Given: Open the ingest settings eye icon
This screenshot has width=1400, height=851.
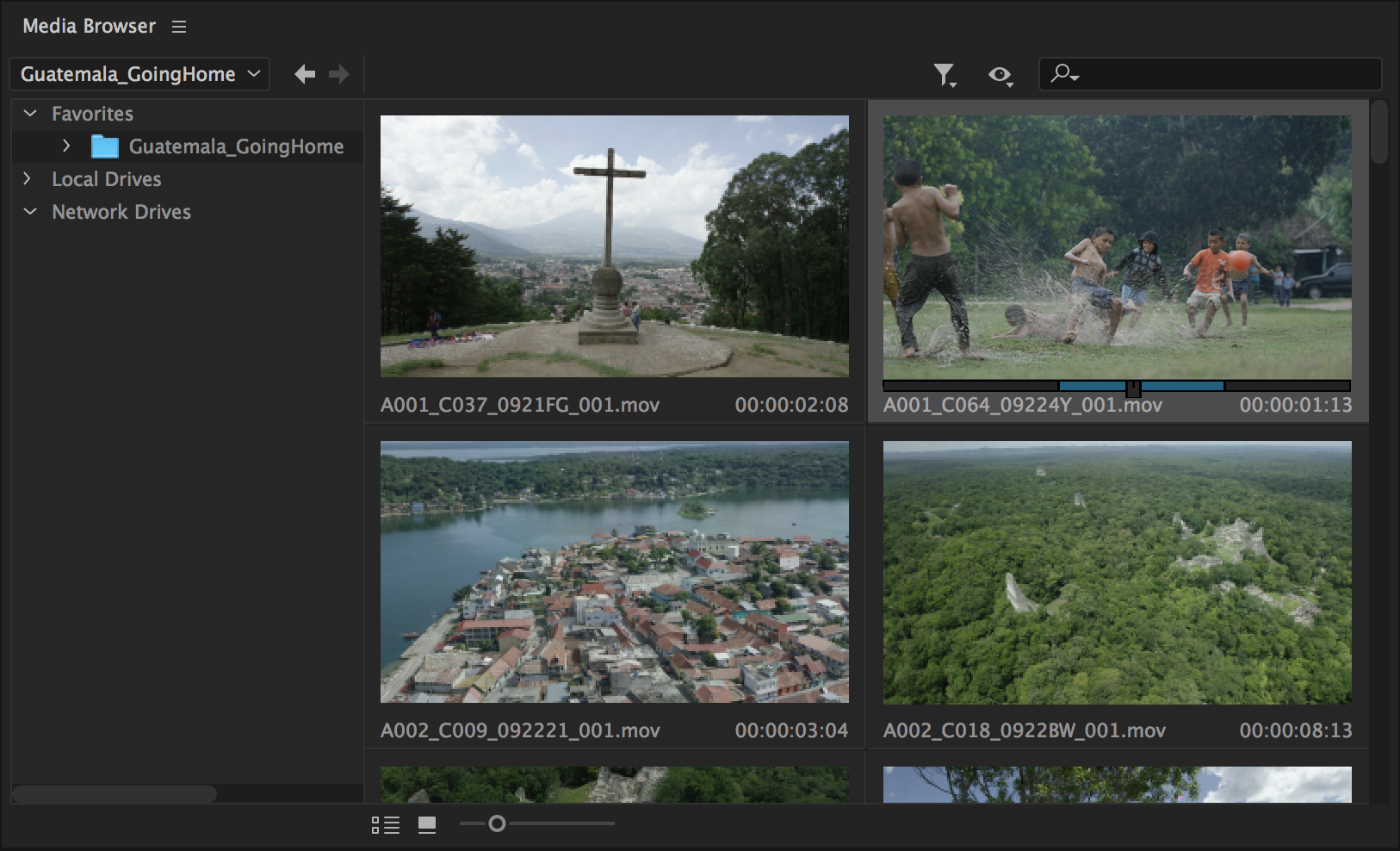Looking at the screenshot, I should (999, 75).
